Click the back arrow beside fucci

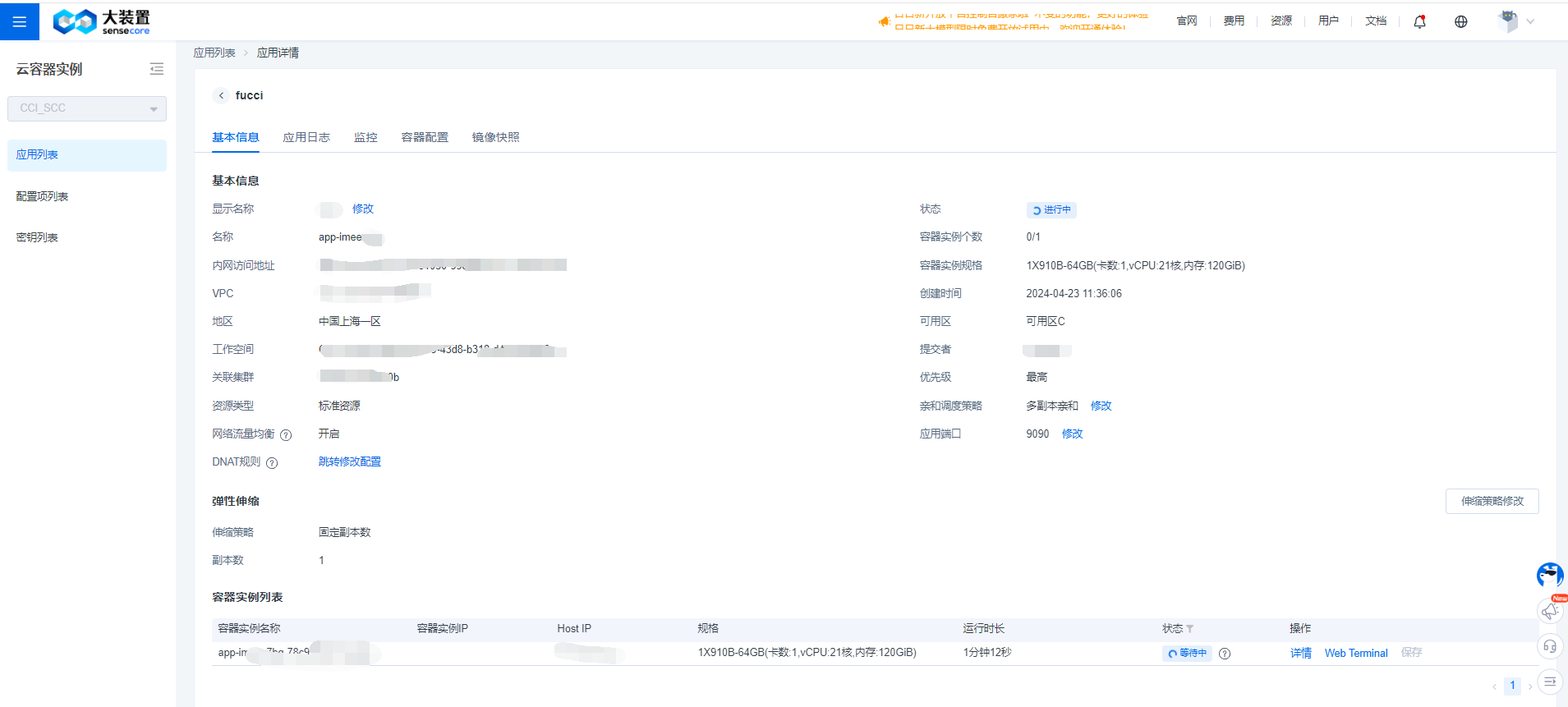tap(221, 95)
